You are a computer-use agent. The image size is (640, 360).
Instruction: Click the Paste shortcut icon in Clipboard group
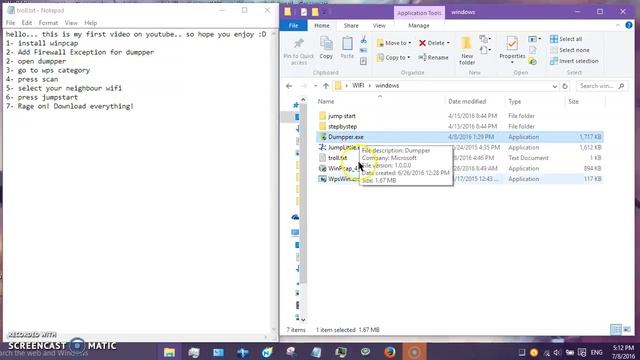363,61
